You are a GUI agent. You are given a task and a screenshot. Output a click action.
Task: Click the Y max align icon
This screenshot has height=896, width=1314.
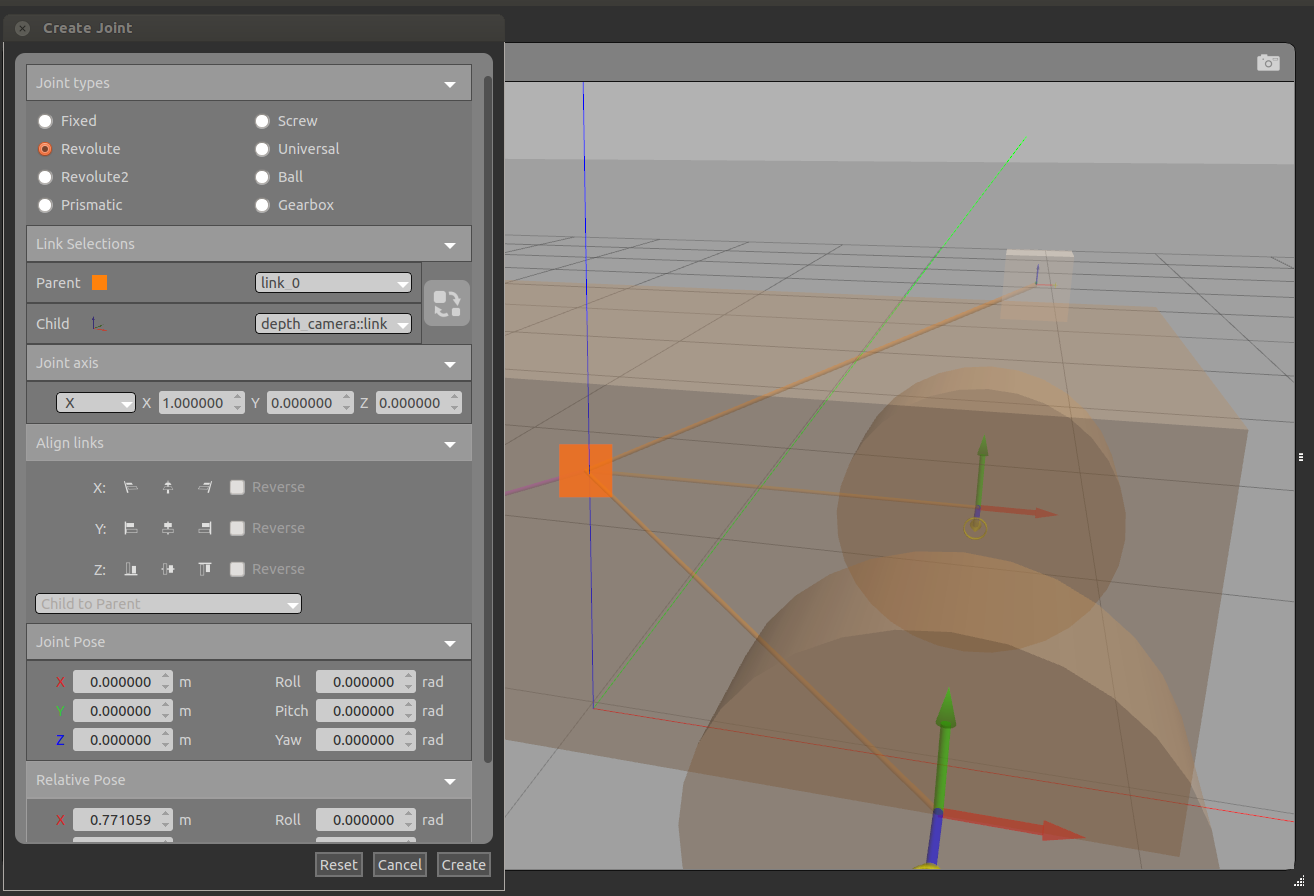pos(205,528)
